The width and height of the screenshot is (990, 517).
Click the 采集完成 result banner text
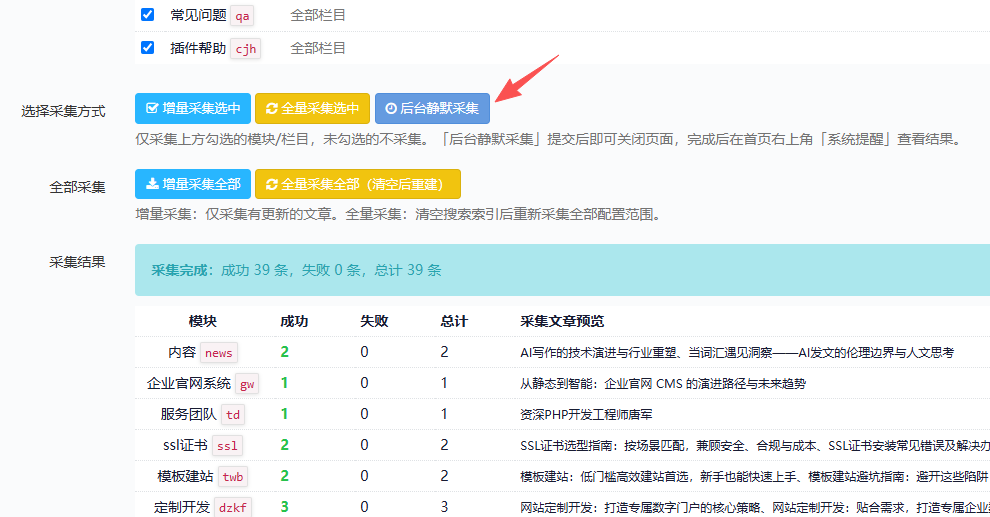tap(296, 270)
